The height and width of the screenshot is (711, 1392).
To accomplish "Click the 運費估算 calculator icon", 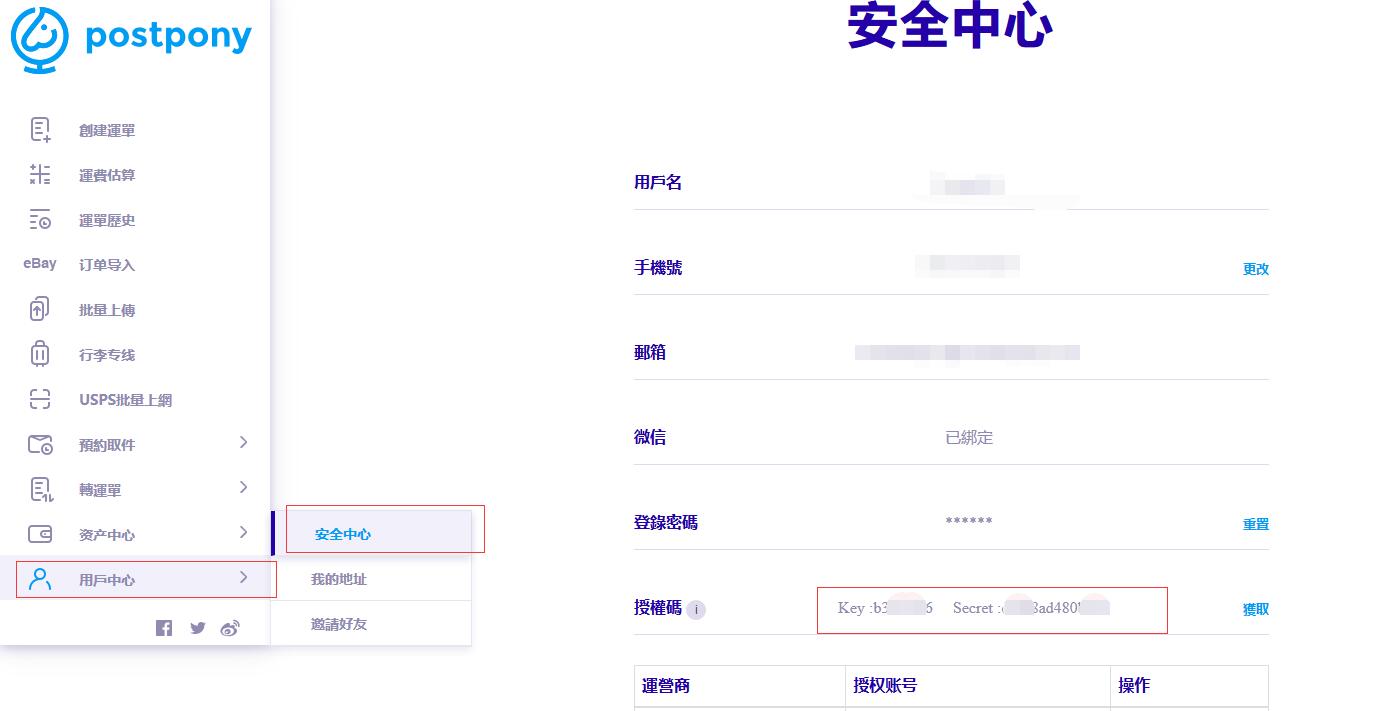I will point(40,175).
